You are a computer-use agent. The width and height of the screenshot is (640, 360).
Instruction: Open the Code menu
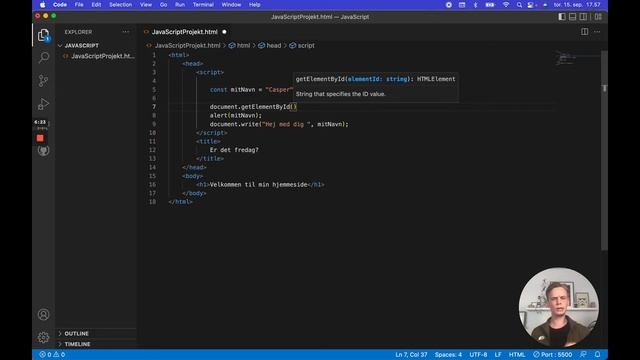click(60, 5)
